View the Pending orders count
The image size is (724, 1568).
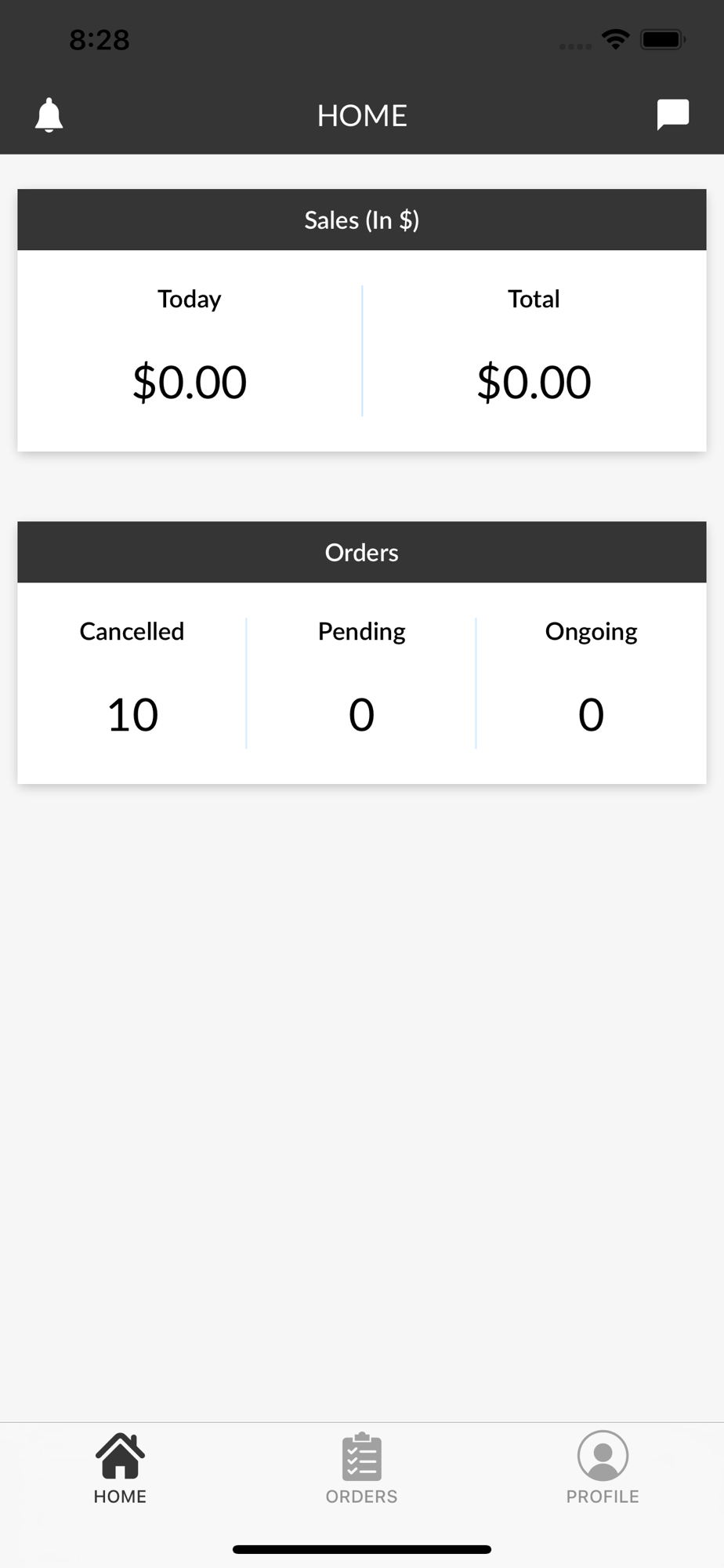[361, 715]
